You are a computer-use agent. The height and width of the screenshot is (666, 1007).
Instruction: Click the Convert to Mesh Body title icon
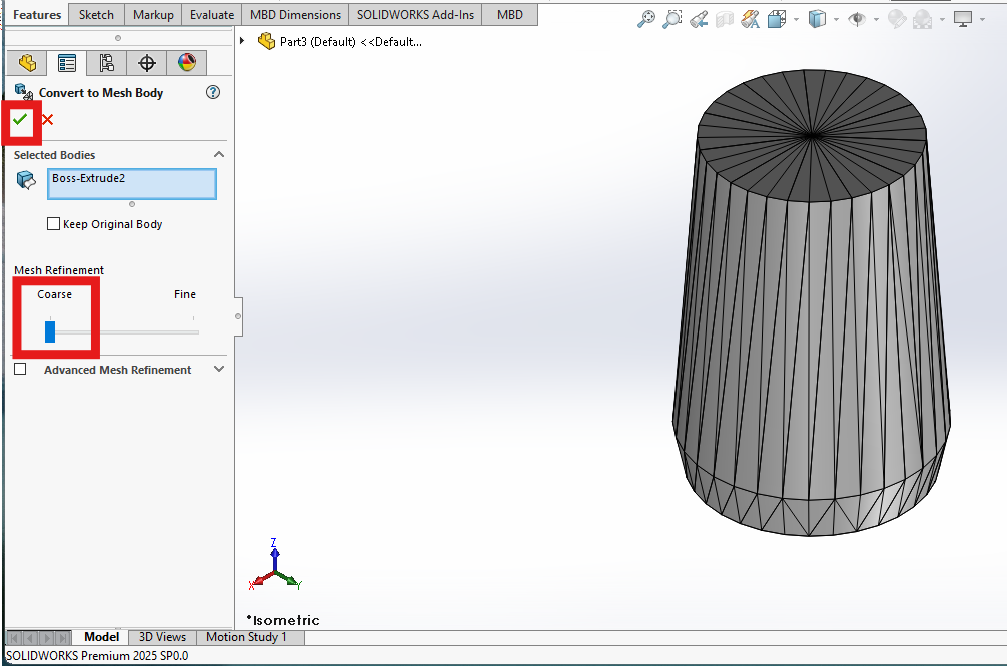coord(24,92)
